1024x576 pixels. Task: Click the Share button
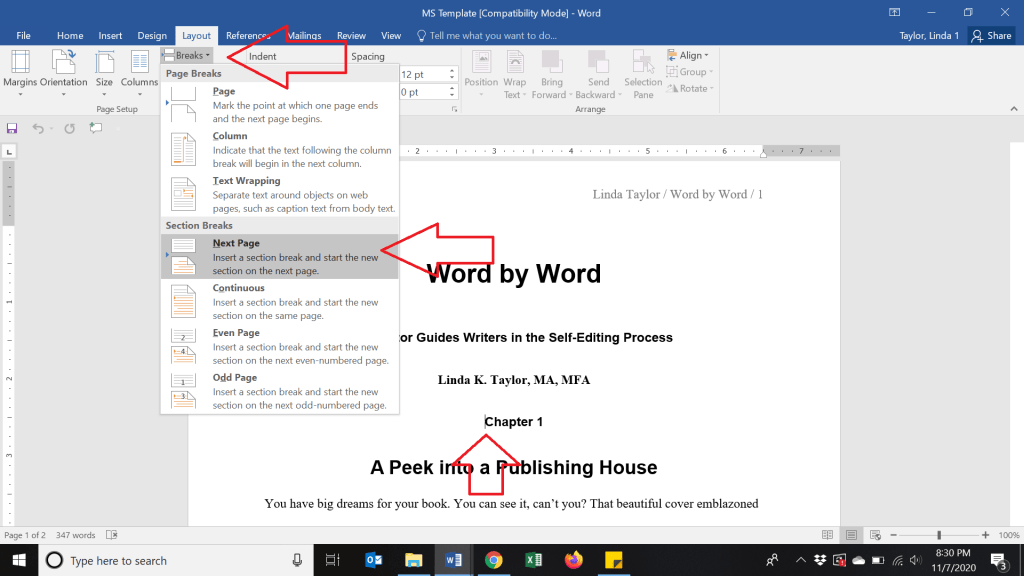coord(992,36)
